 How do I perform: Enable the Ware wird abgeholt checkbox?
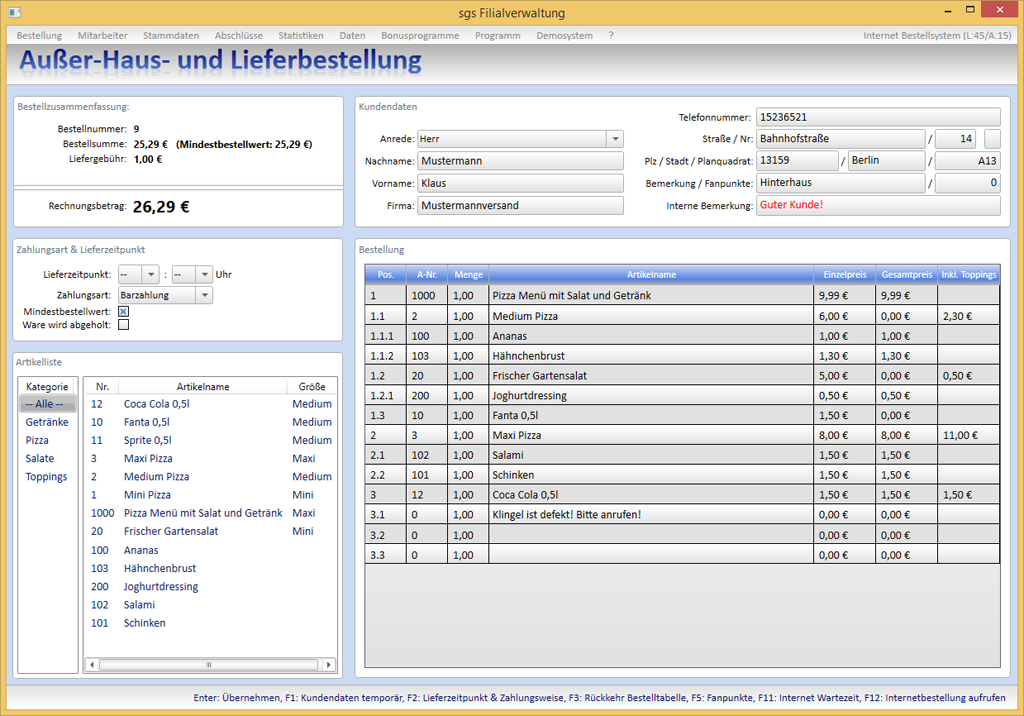(123, 325)
